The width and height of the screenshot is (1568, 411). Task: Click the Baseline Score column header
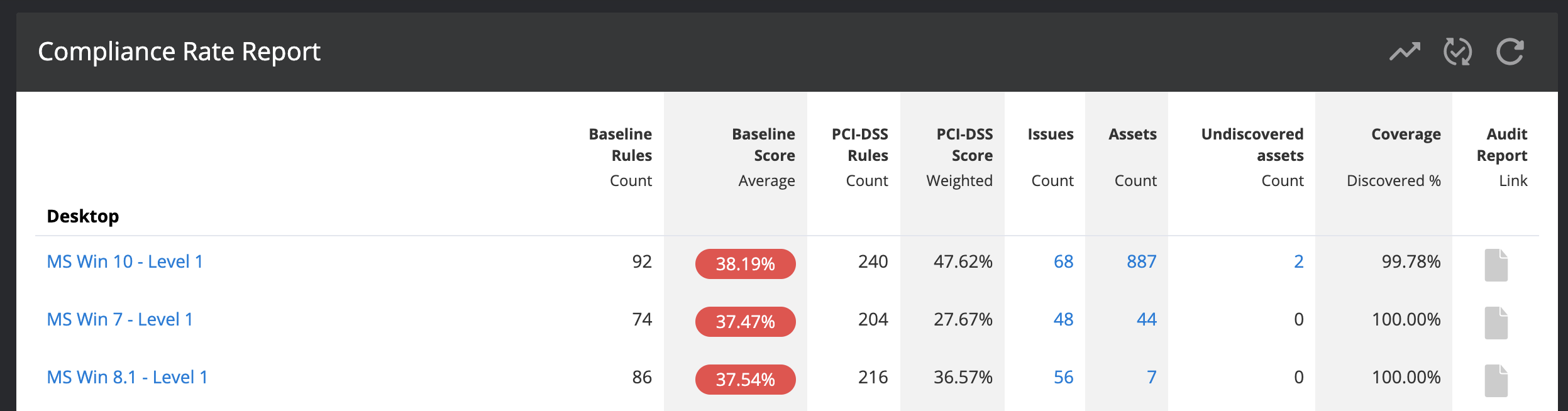(763, 145)
